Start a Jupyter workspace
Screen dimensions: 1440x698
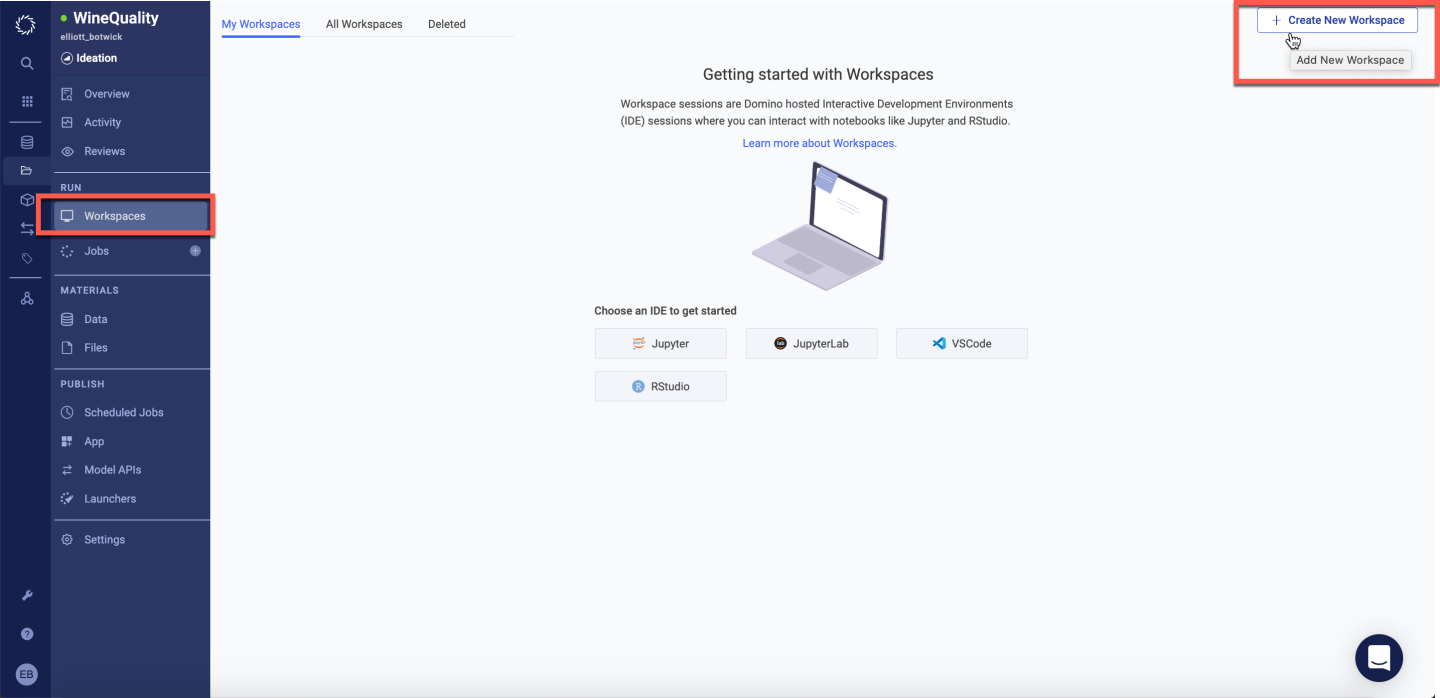(x=660, y=343)
